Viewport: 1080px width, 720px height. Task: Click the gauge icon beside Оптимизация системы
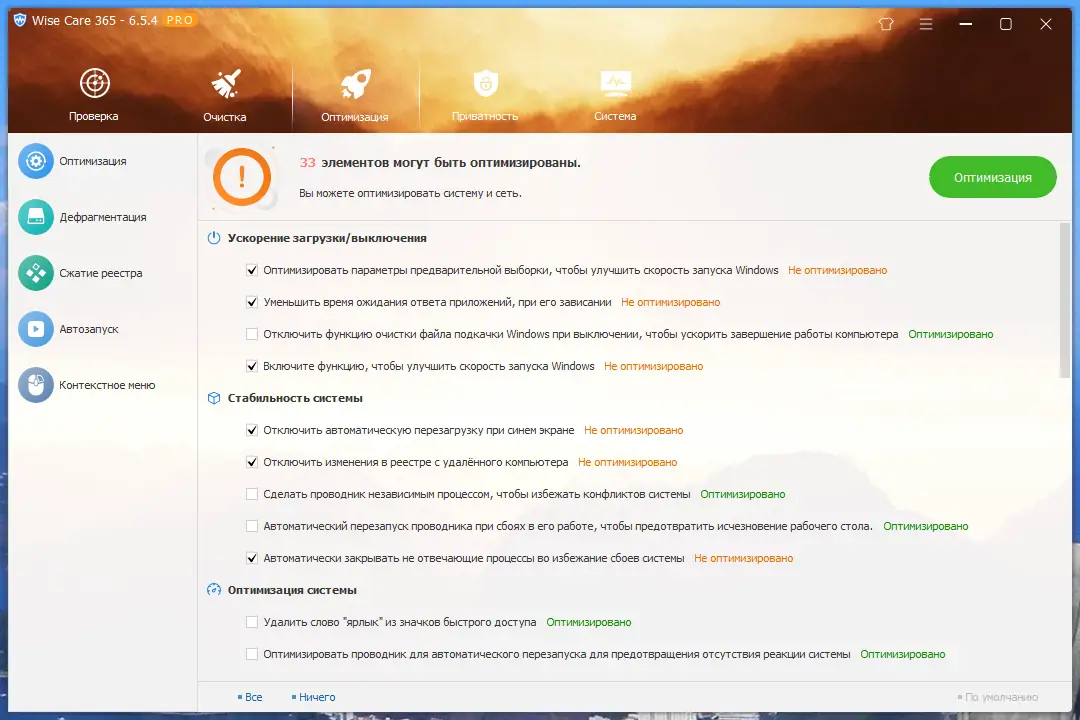click(x=214, y=590)
